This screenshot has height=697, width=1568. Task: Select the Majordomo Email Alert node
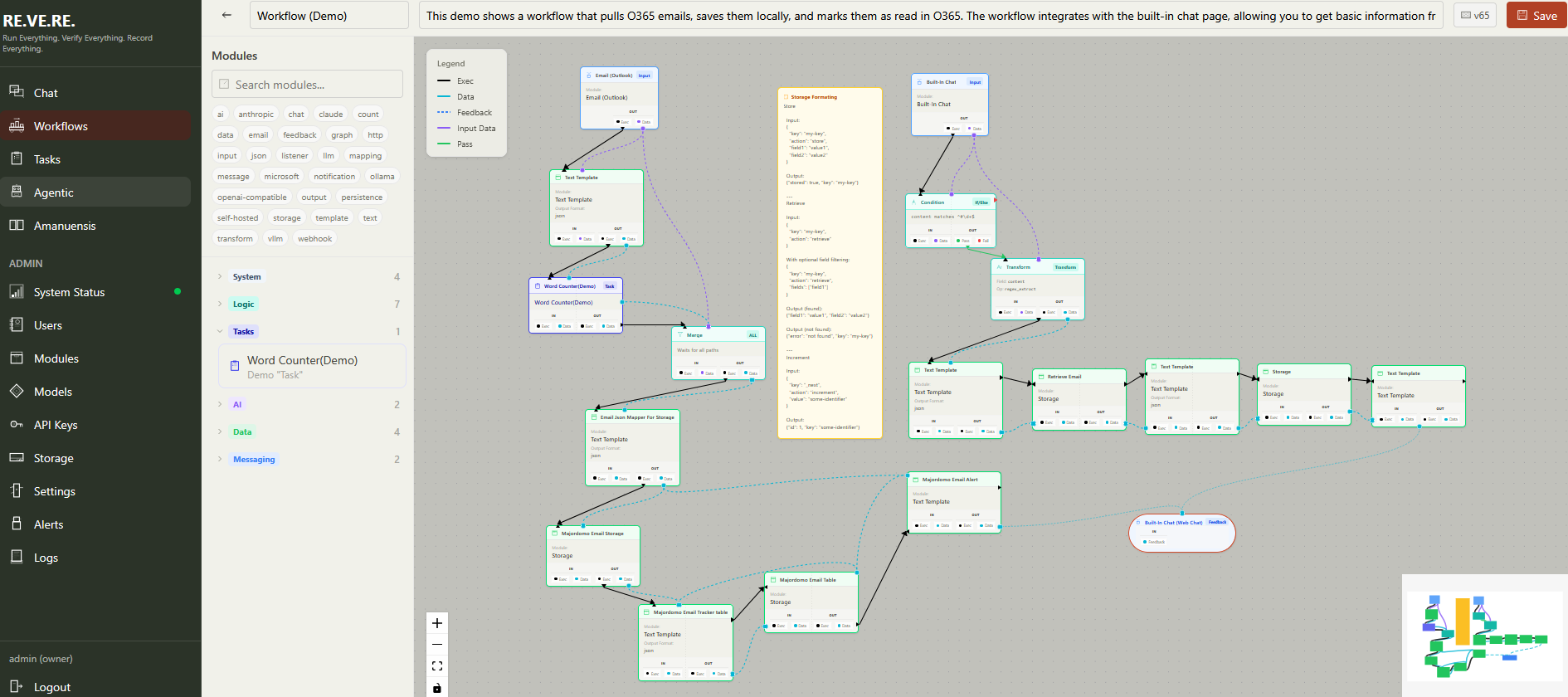tap(954, 503)
